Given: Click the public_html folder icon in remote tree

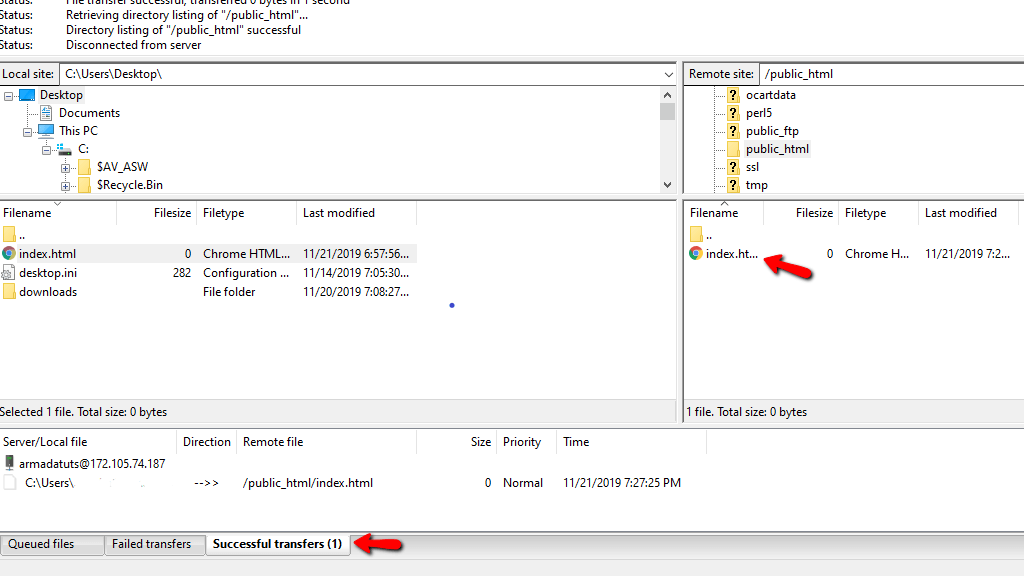Looking at the screenshot, I should pos(733,150).
